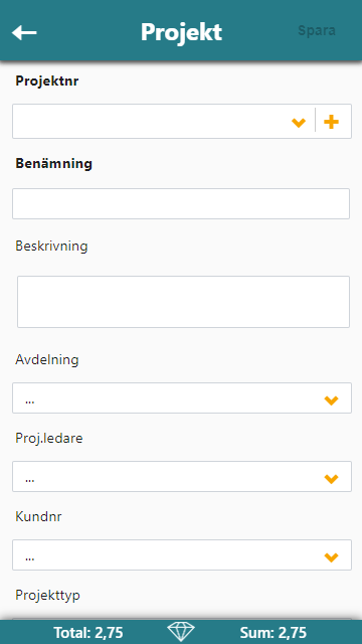Click the plus icon beside Projektnr
The width and height of the screenshot is (362, 644).
[x=331, y=122]
